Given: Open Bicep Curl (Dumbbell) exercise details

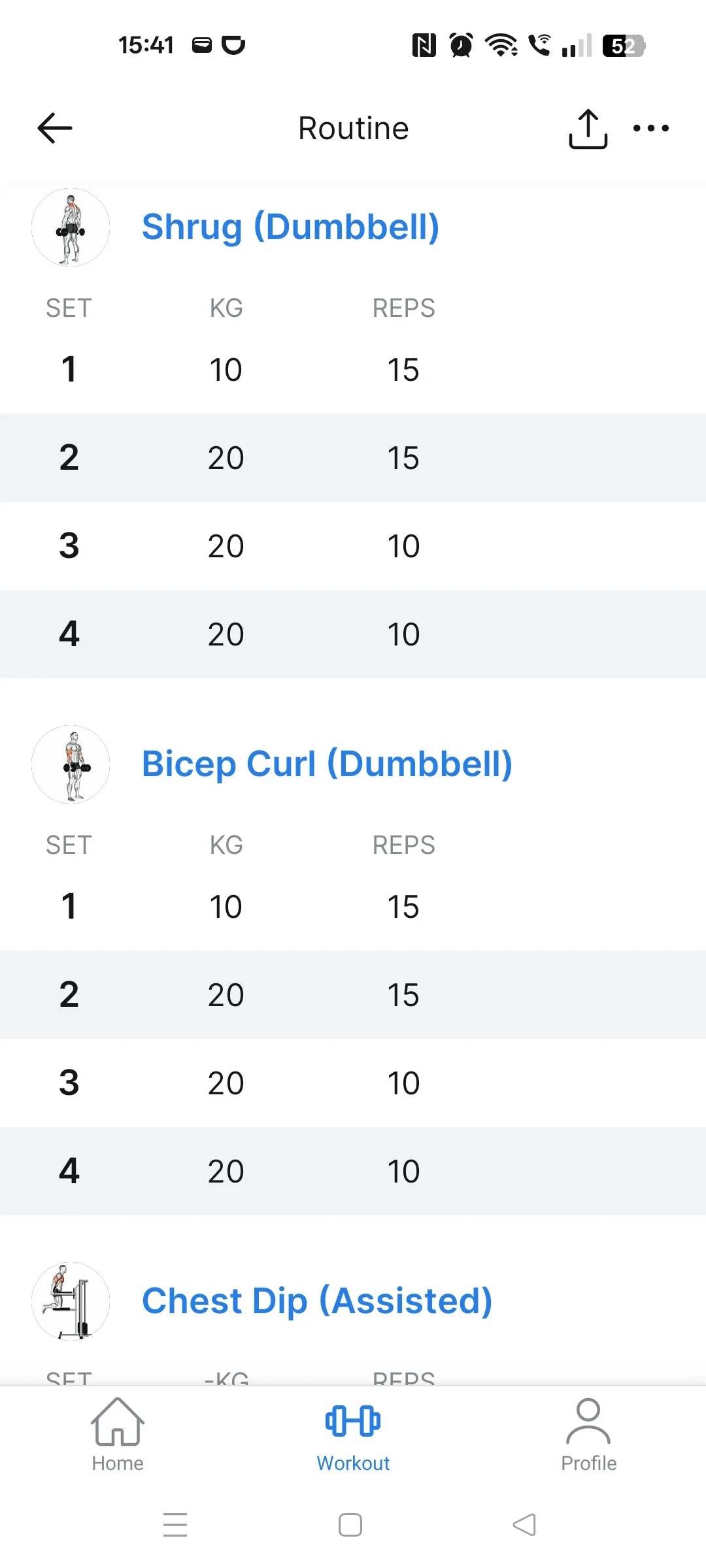Looking at the screenshot, I should (x=327, y=764).
